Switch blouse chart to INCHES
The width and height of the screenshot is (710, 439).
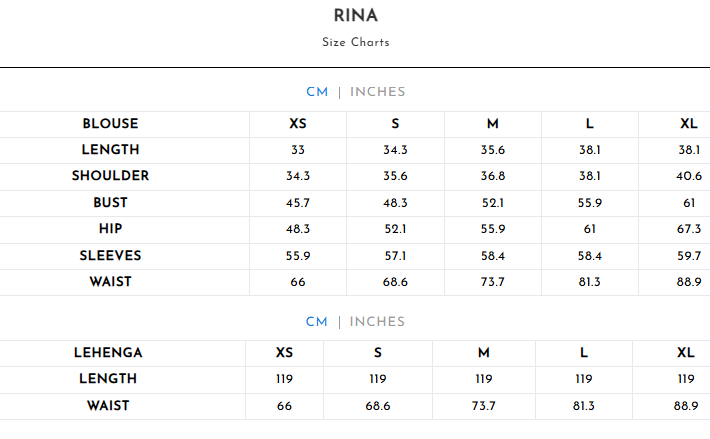(x=377, y=92)
